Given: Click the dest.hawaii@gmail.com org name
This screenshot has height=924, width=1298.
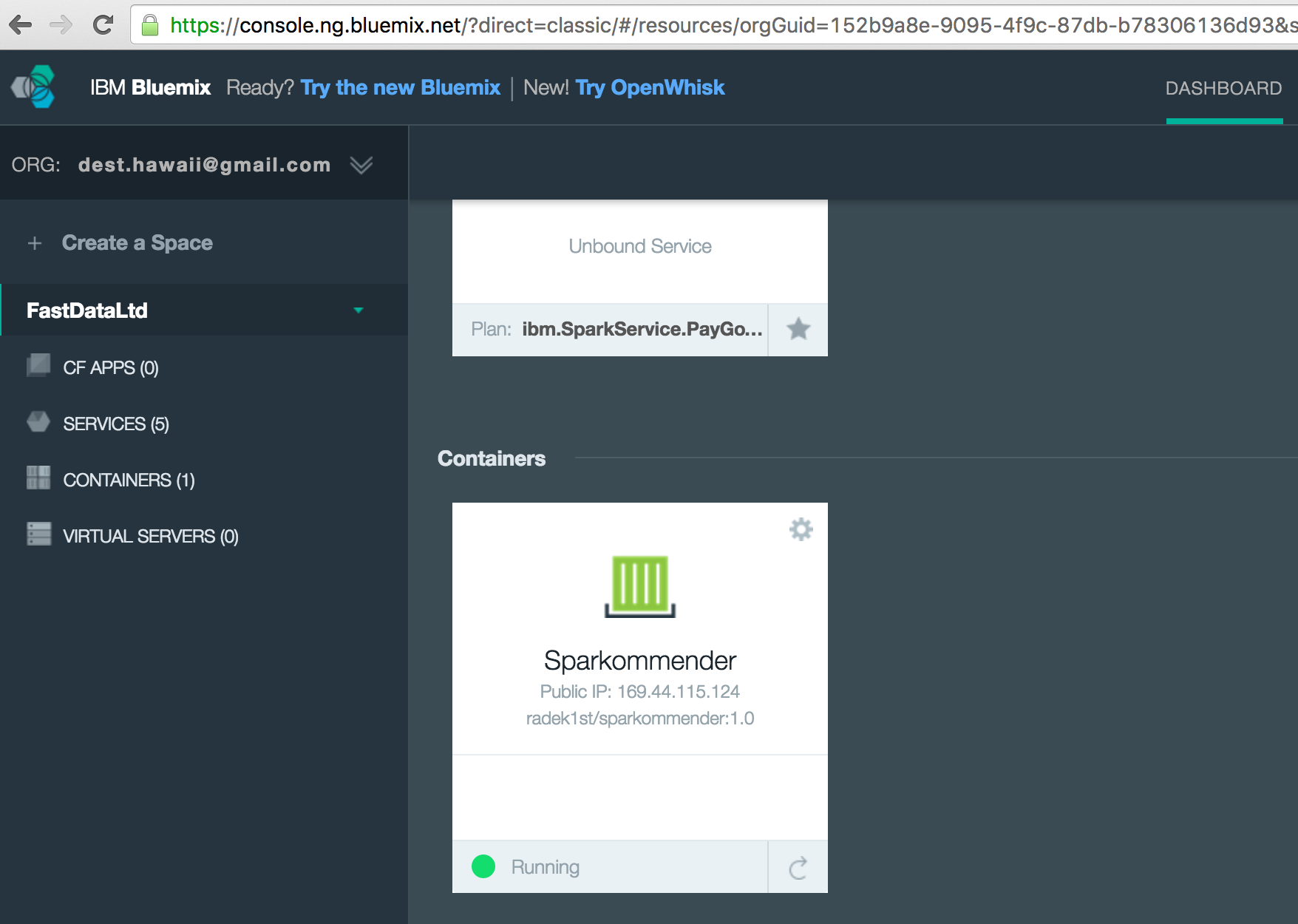Looking at the screenshot, I should tap(205, 165).
